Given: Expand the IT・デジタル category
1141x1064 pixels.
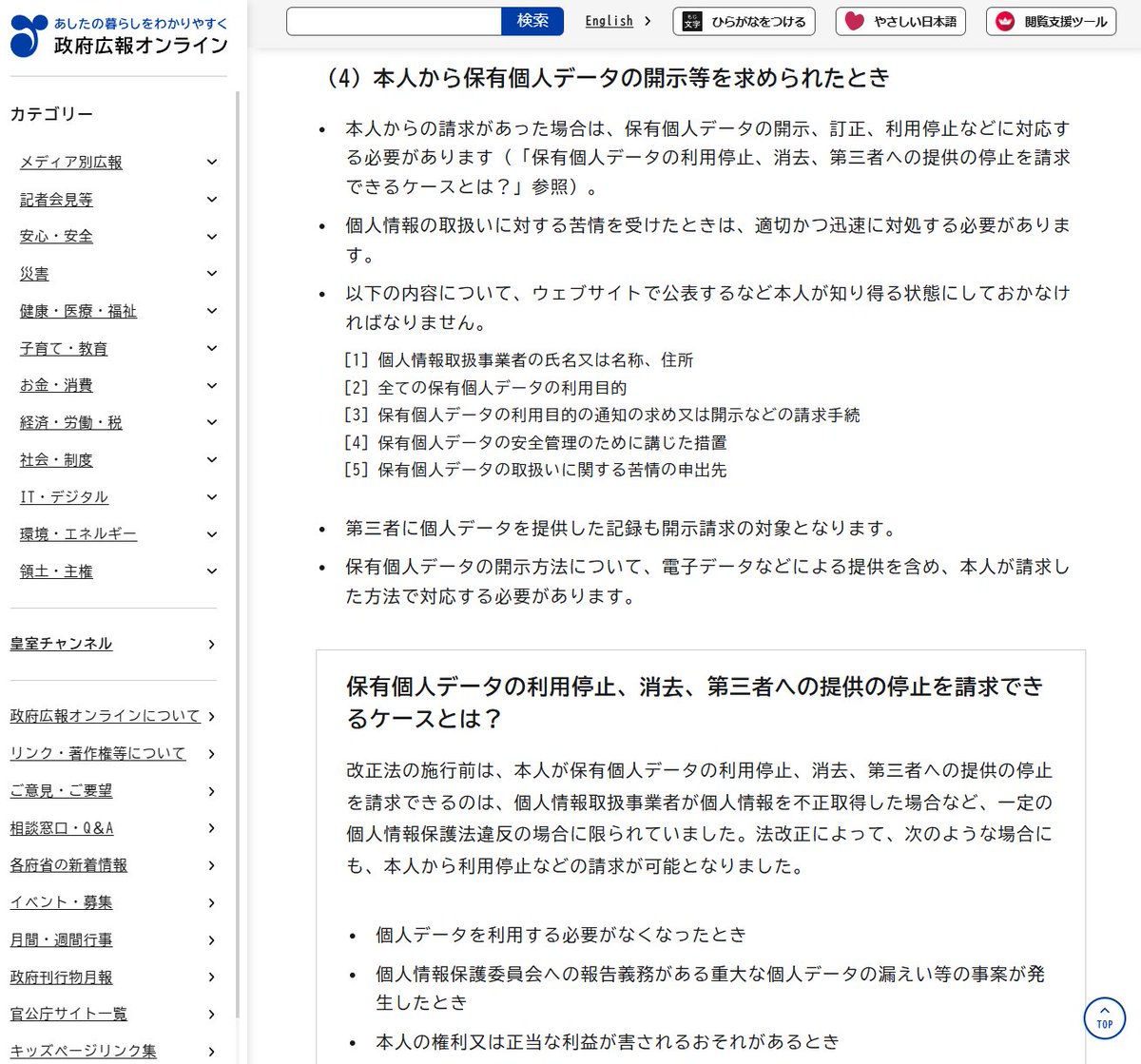Looking at the screenshot, I should click(211, 496).
